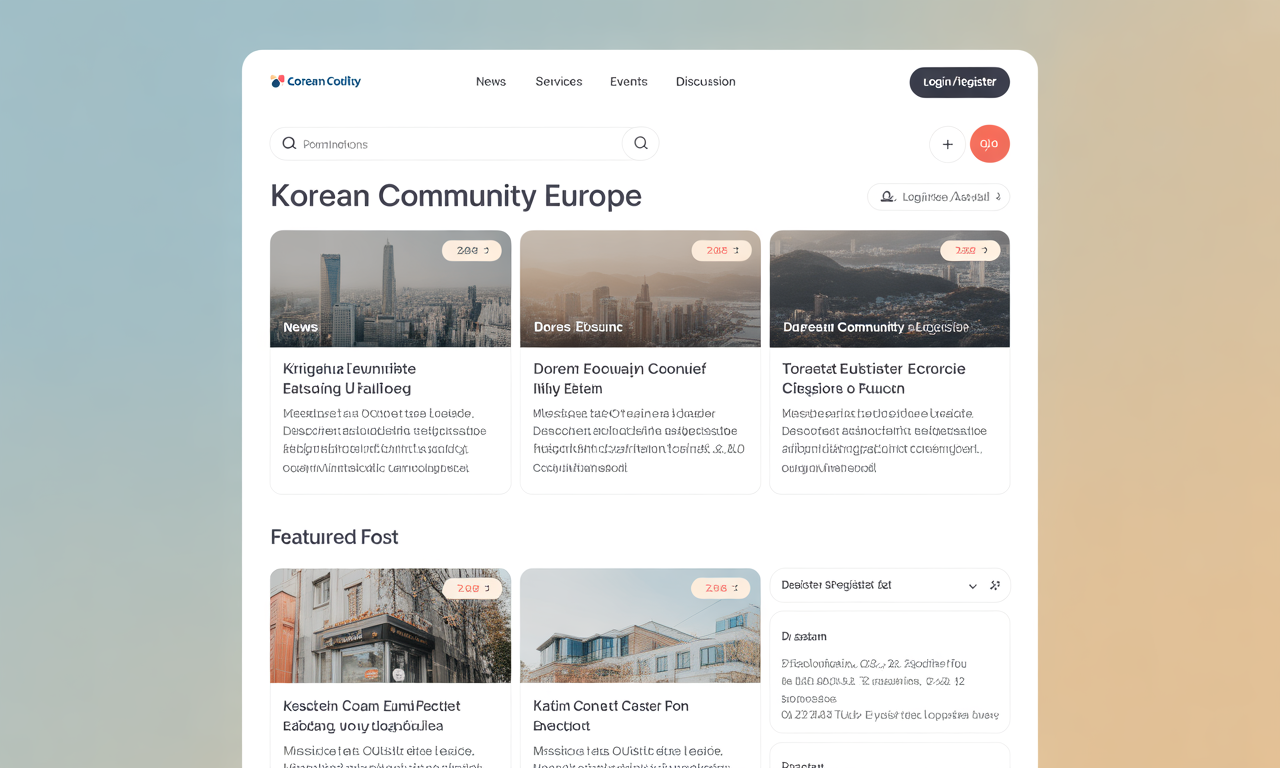Open the Services menu item
This screenshot has width=1280, height=768.
559,82
